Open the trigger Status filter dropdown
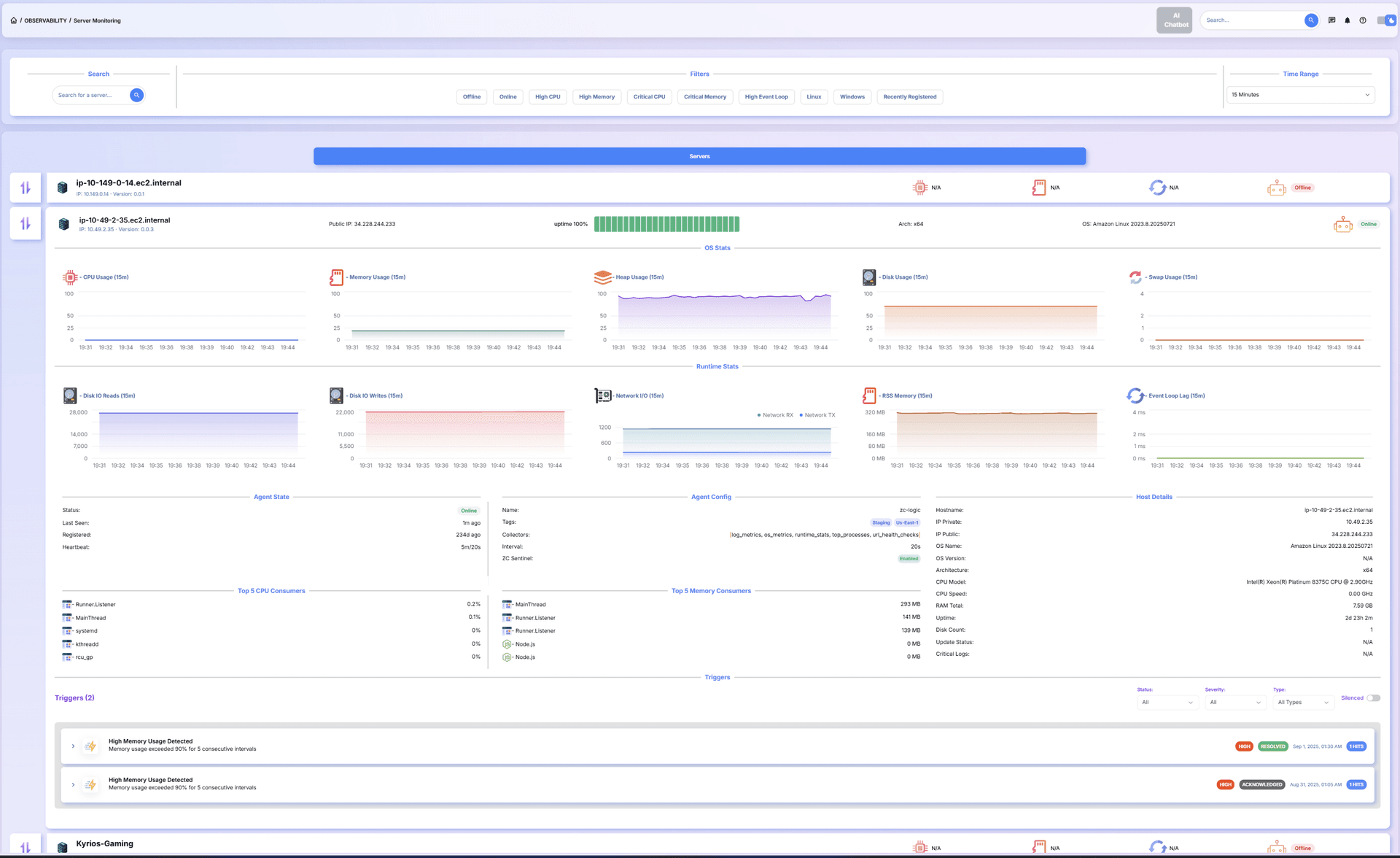 click(x=1167, y=703)
